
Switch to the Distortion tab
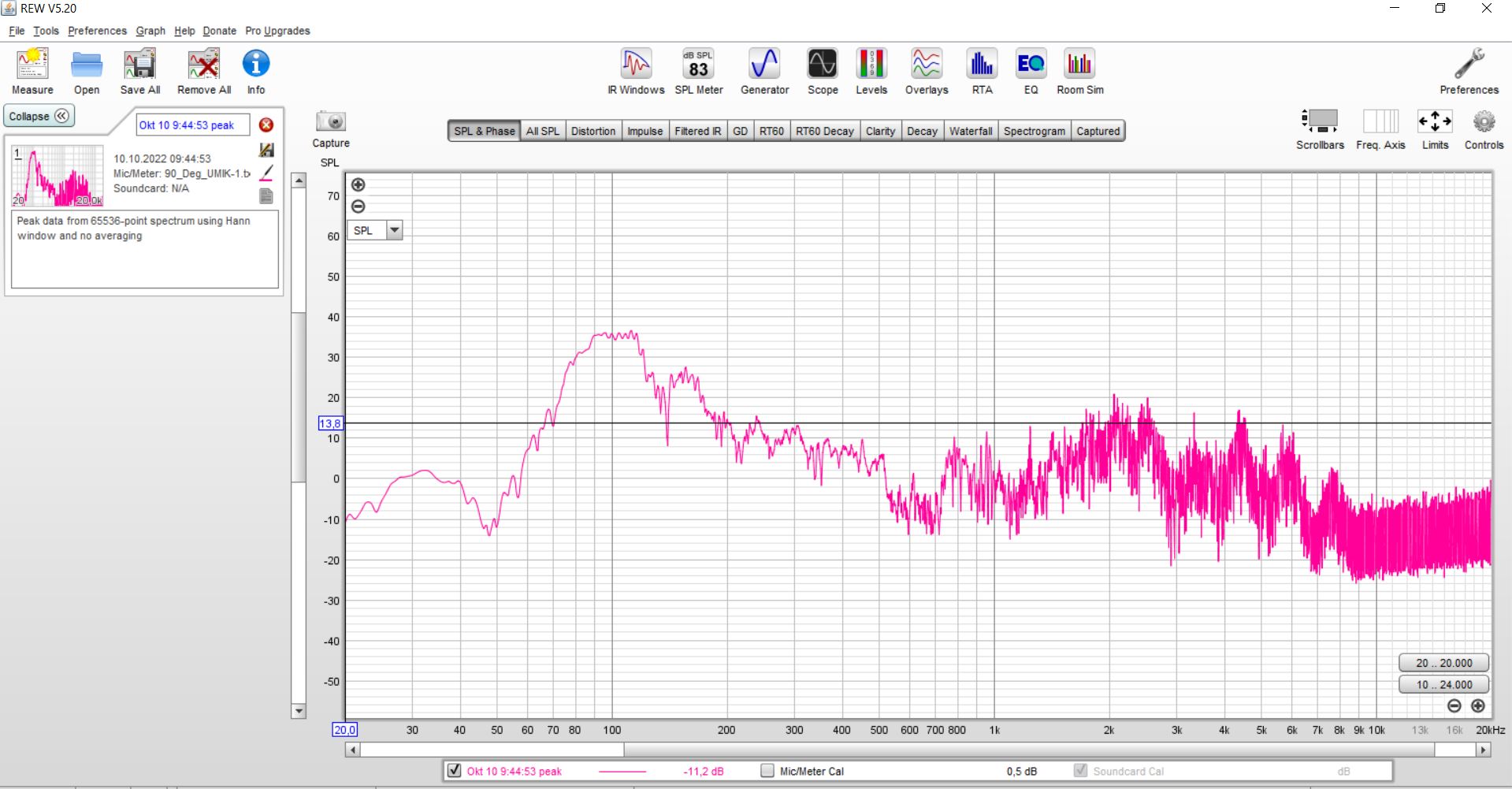[x=593, y=131]
